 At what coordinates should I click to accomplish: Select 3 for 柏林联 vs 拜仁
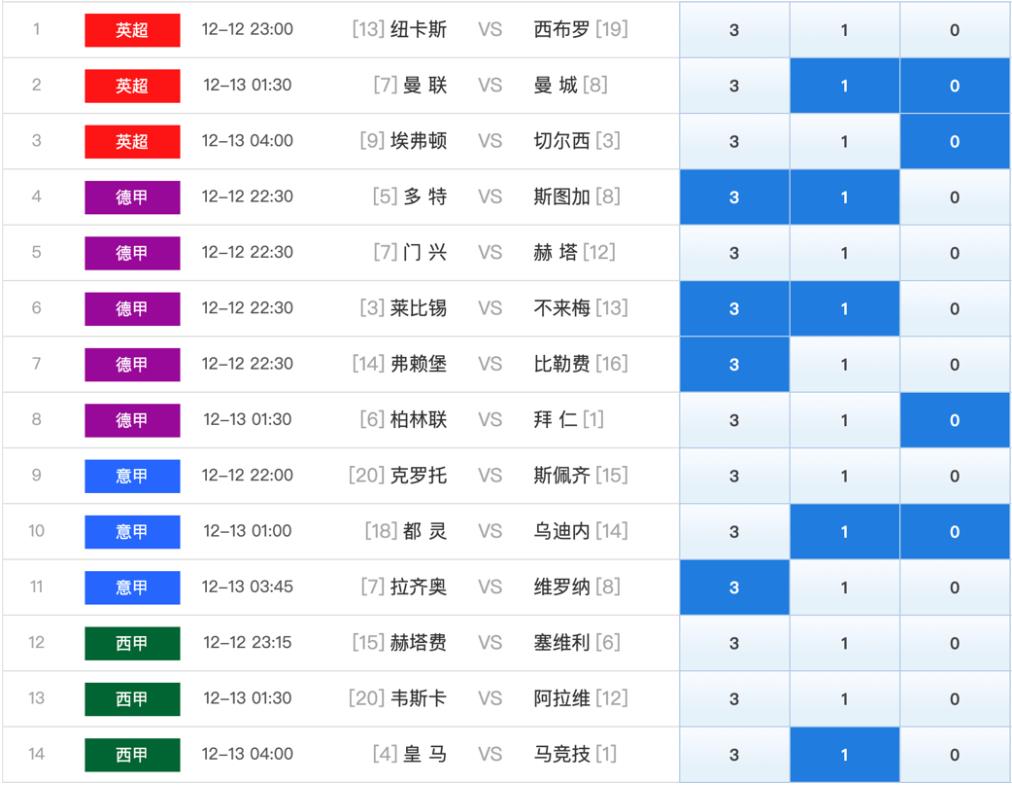(734, 420)
